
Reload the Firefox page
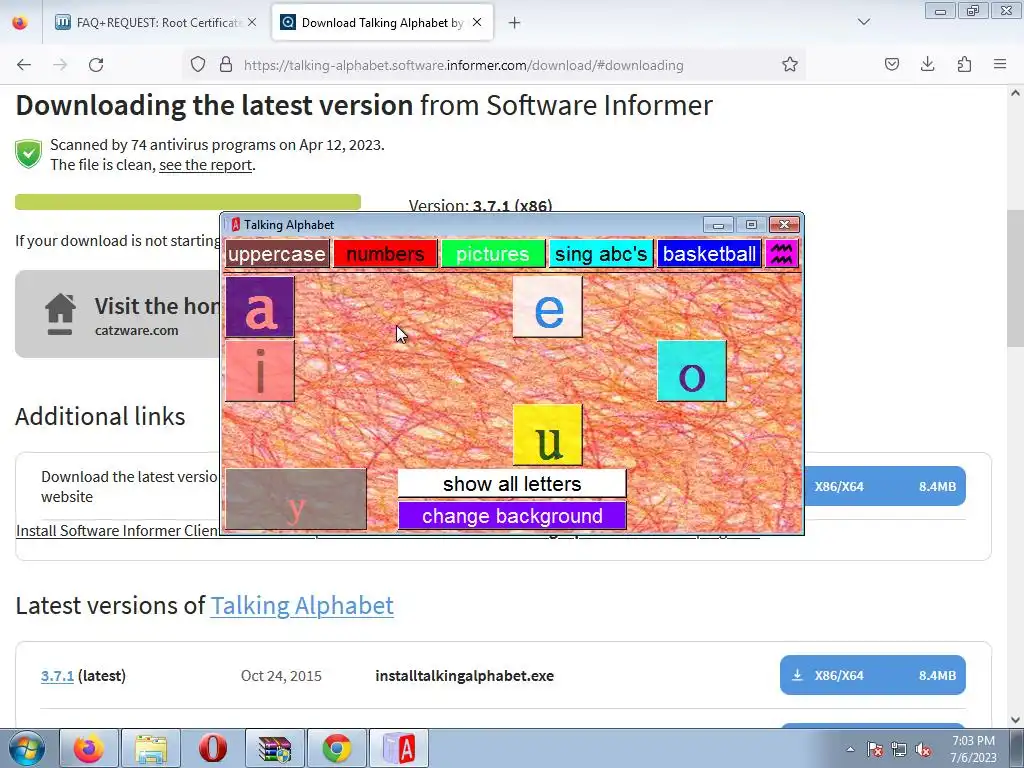96,65
